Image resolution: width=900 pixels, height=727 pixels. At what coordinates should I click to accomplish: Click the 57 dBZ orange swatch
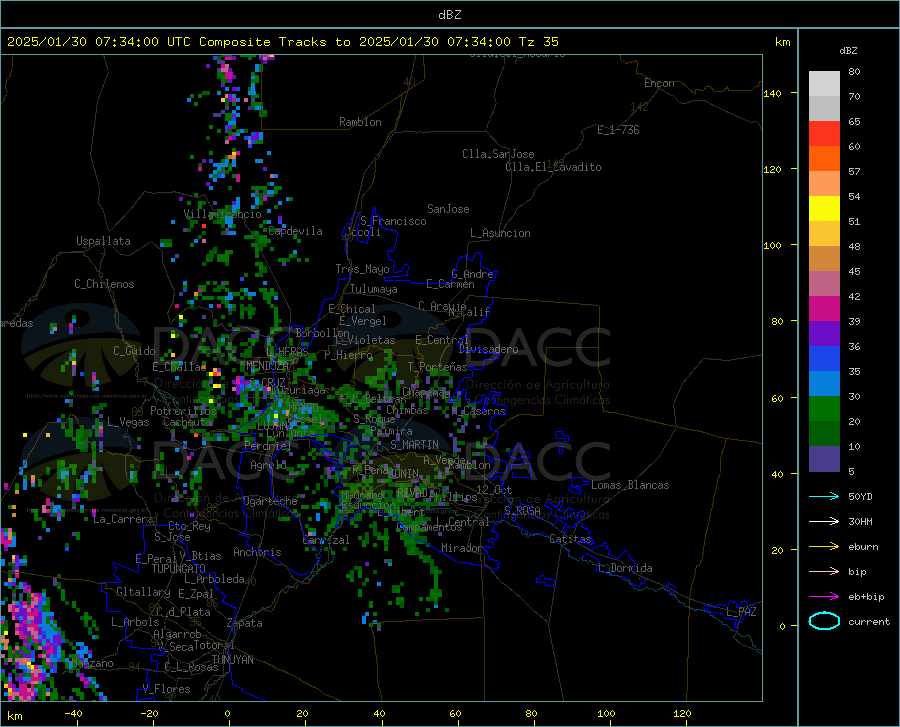point(824,159)
